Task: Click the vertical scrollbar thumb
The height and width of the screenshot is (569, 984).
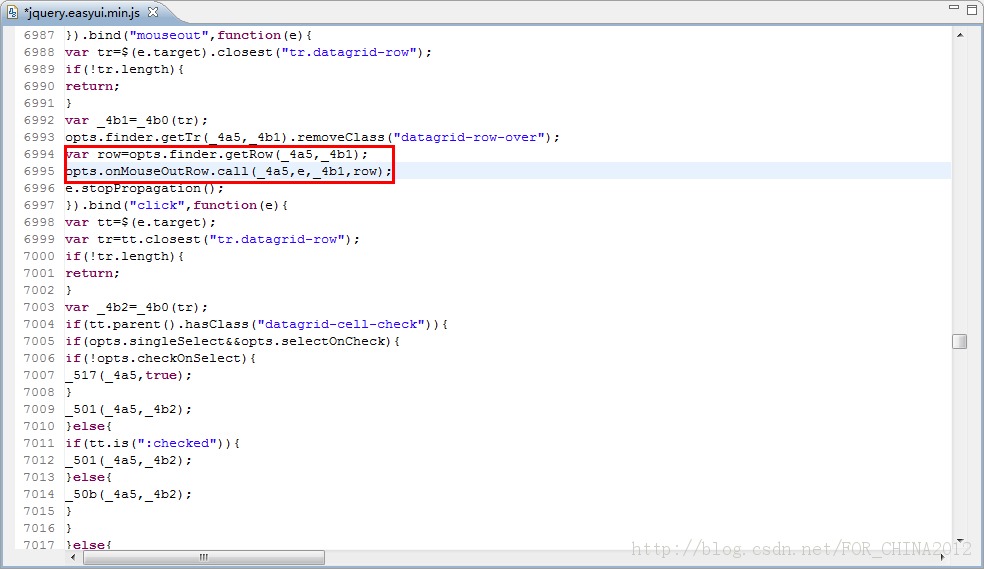Action: (960, 341)
